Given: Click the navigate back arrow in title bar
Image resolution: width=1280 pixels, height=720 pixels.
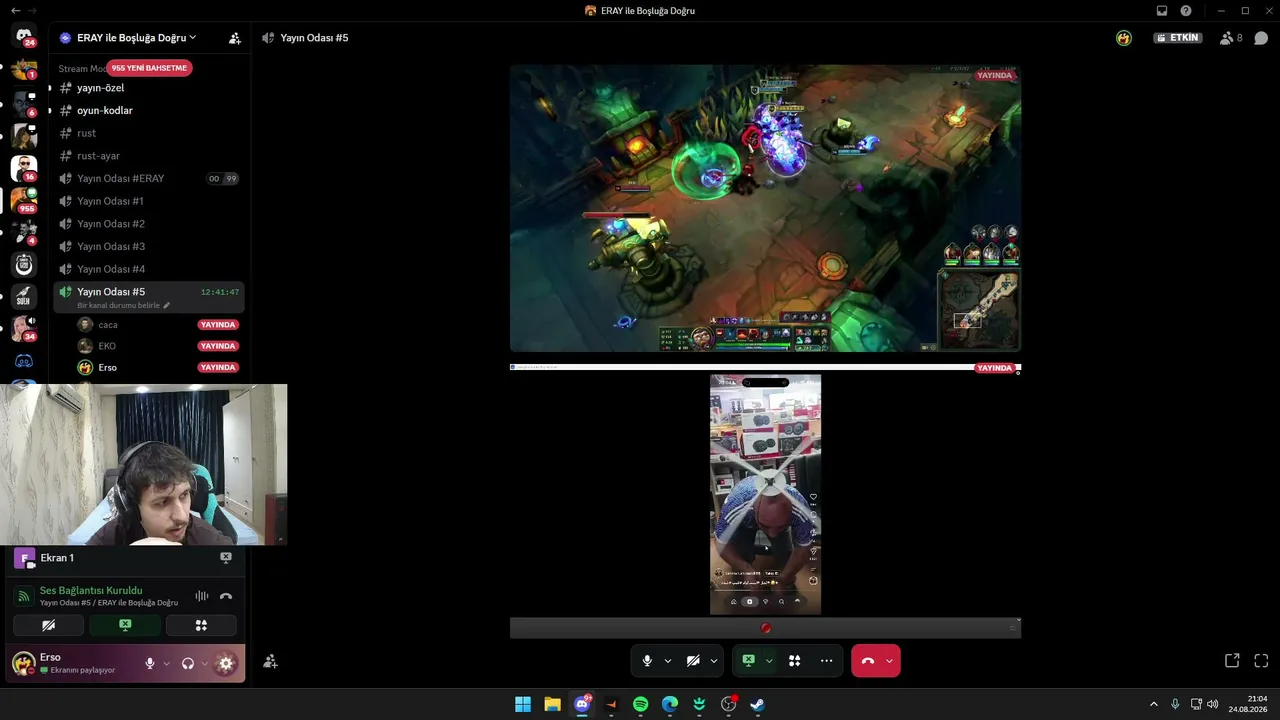Looking at the screenshot, I should [15, 11].
